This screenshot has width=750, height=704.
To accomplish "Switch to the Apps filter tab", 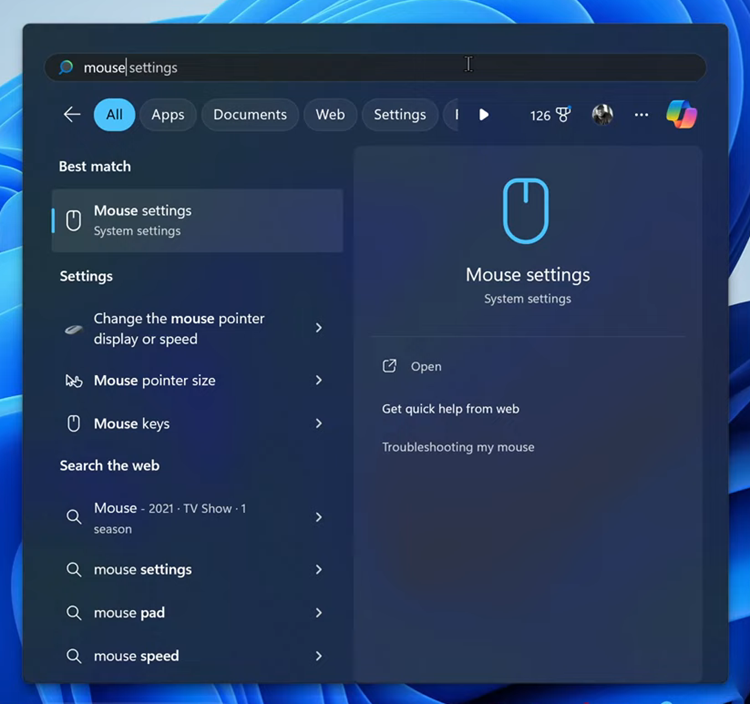I will coord(168,115).
